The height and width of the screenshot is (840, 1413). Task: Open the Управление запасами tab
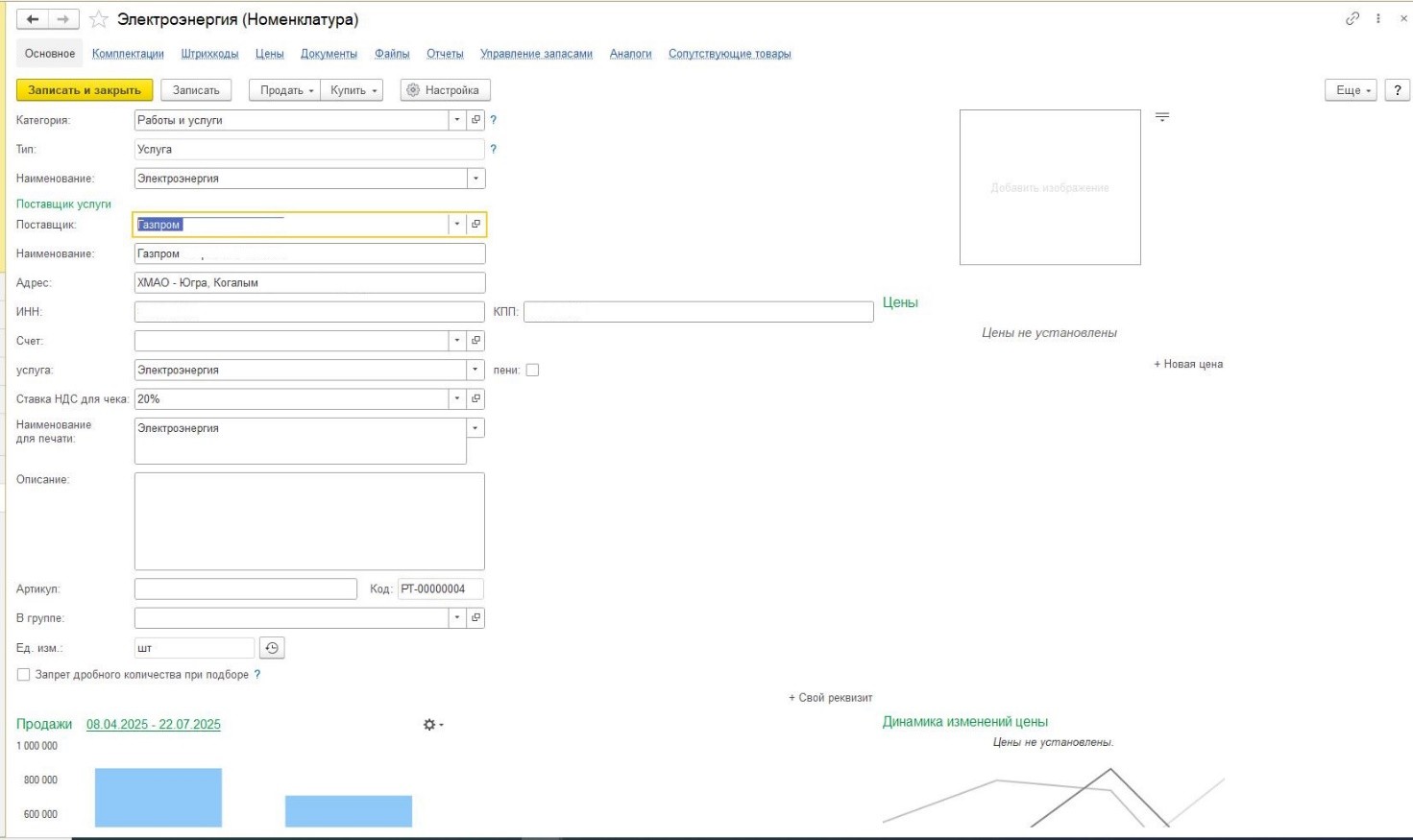[x=536, y=54]
